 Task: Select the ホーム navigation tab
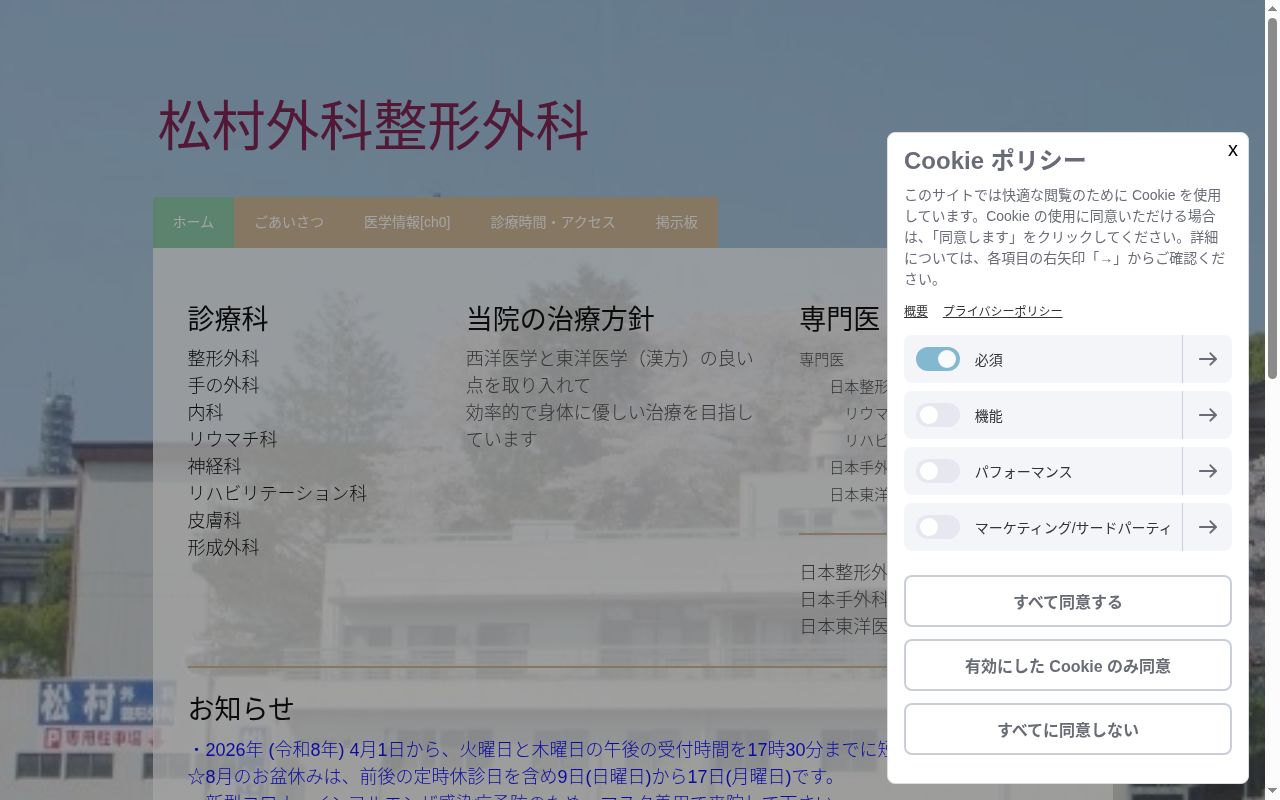click(x=193, y=222)
